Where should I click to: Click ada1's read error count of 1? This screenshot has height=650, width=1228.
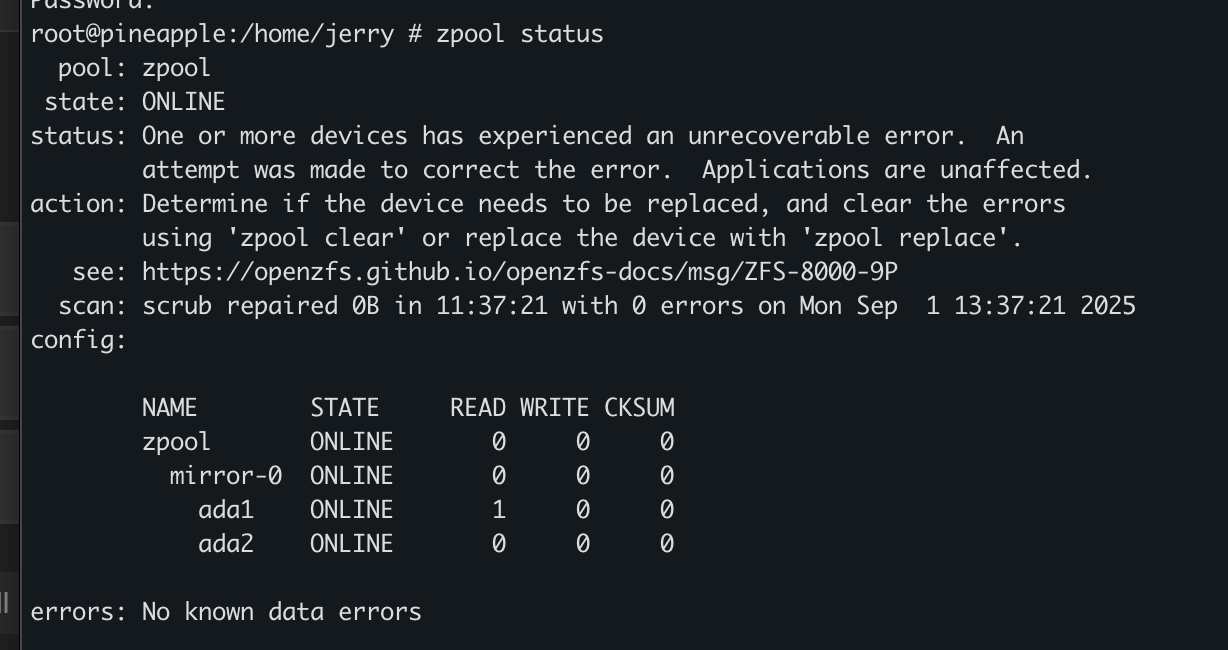tap(498, 510)
